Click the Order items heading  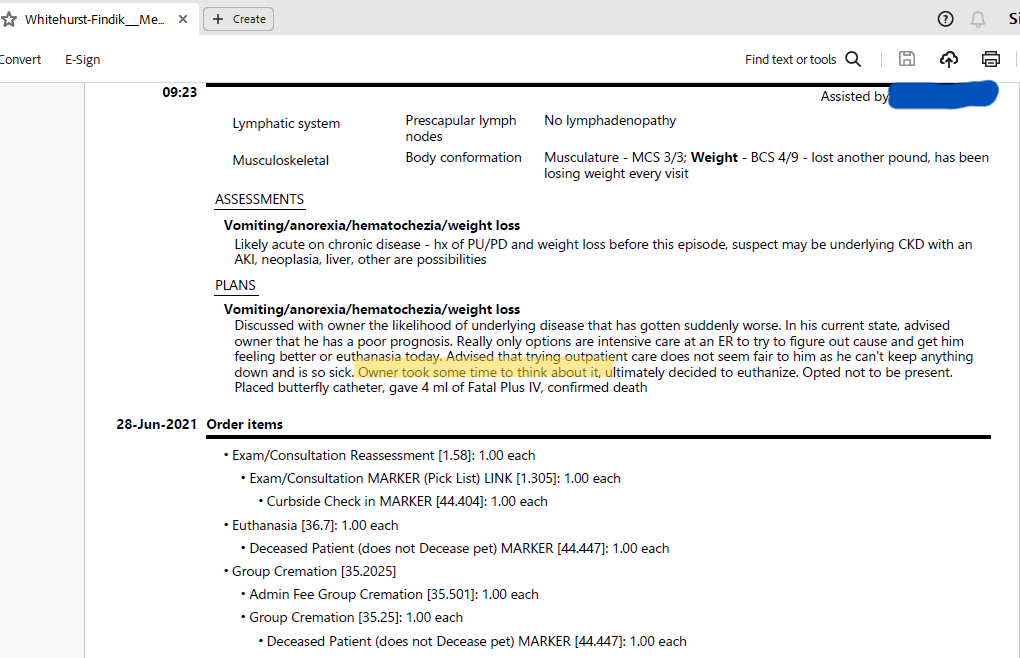pos(244,424)
